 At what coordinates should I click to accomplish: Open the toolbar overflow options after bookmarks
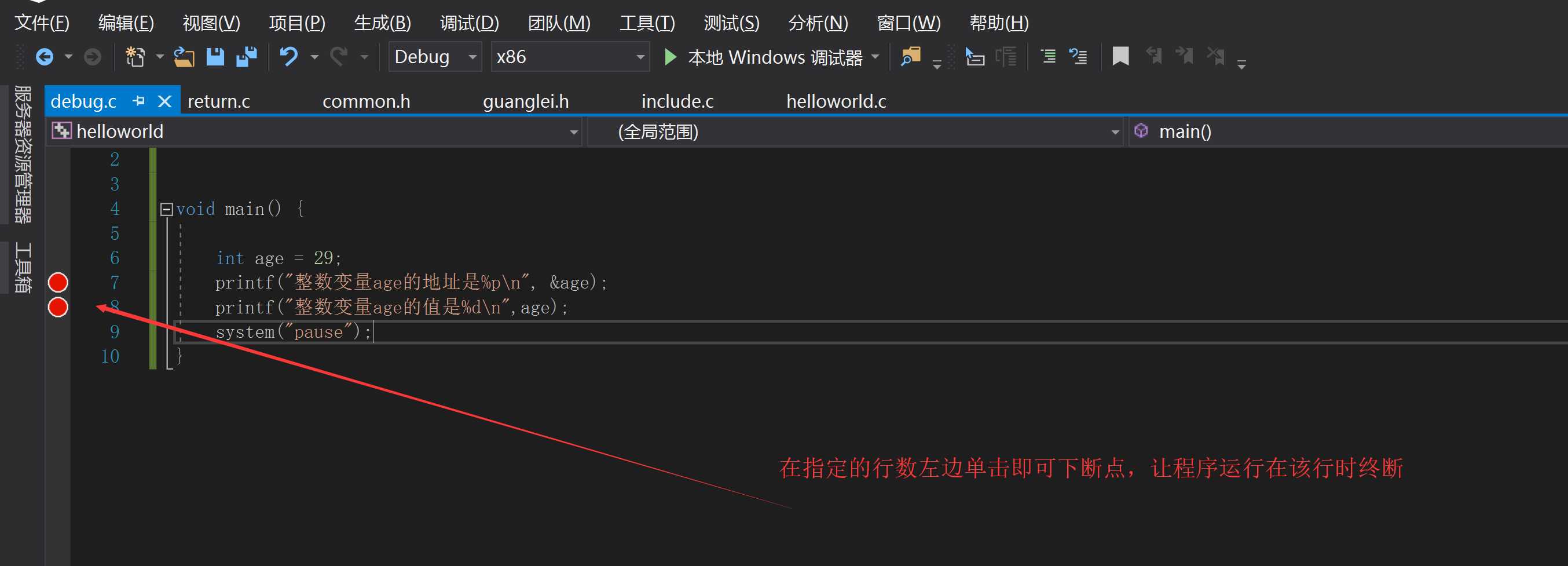(x=1242, y=64)
